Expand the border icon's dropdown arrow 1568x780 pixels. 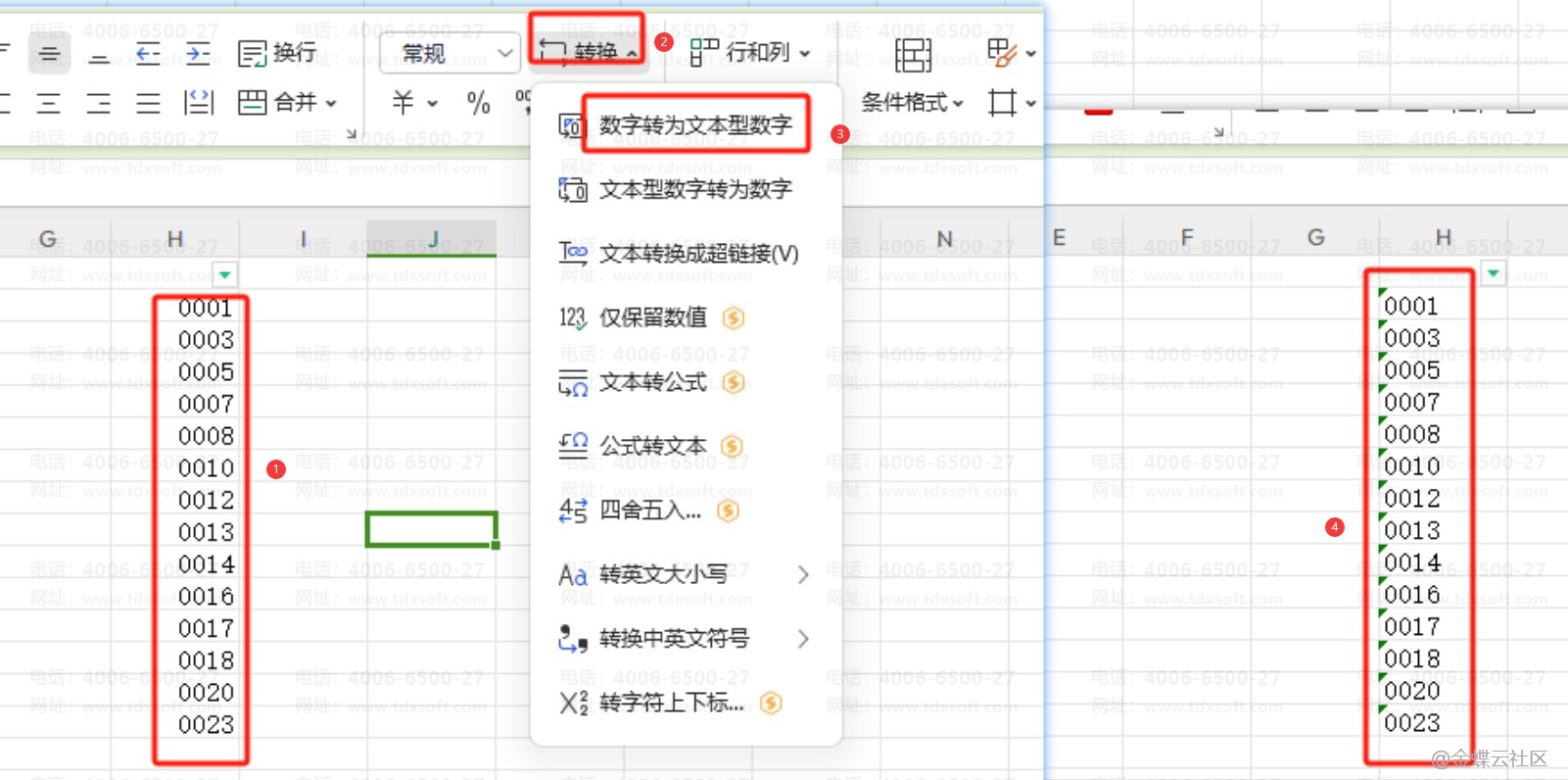(x=1030, y=103)
